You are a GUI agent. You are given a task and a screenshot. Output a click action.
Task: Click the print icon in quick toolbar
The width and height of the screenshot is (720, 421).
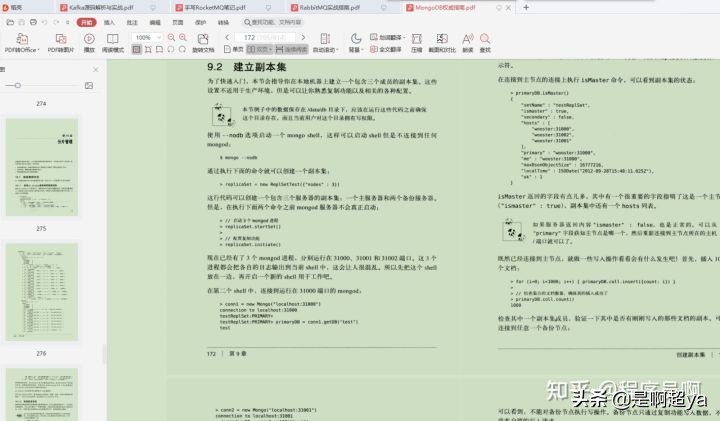click(x=33, y=22)
